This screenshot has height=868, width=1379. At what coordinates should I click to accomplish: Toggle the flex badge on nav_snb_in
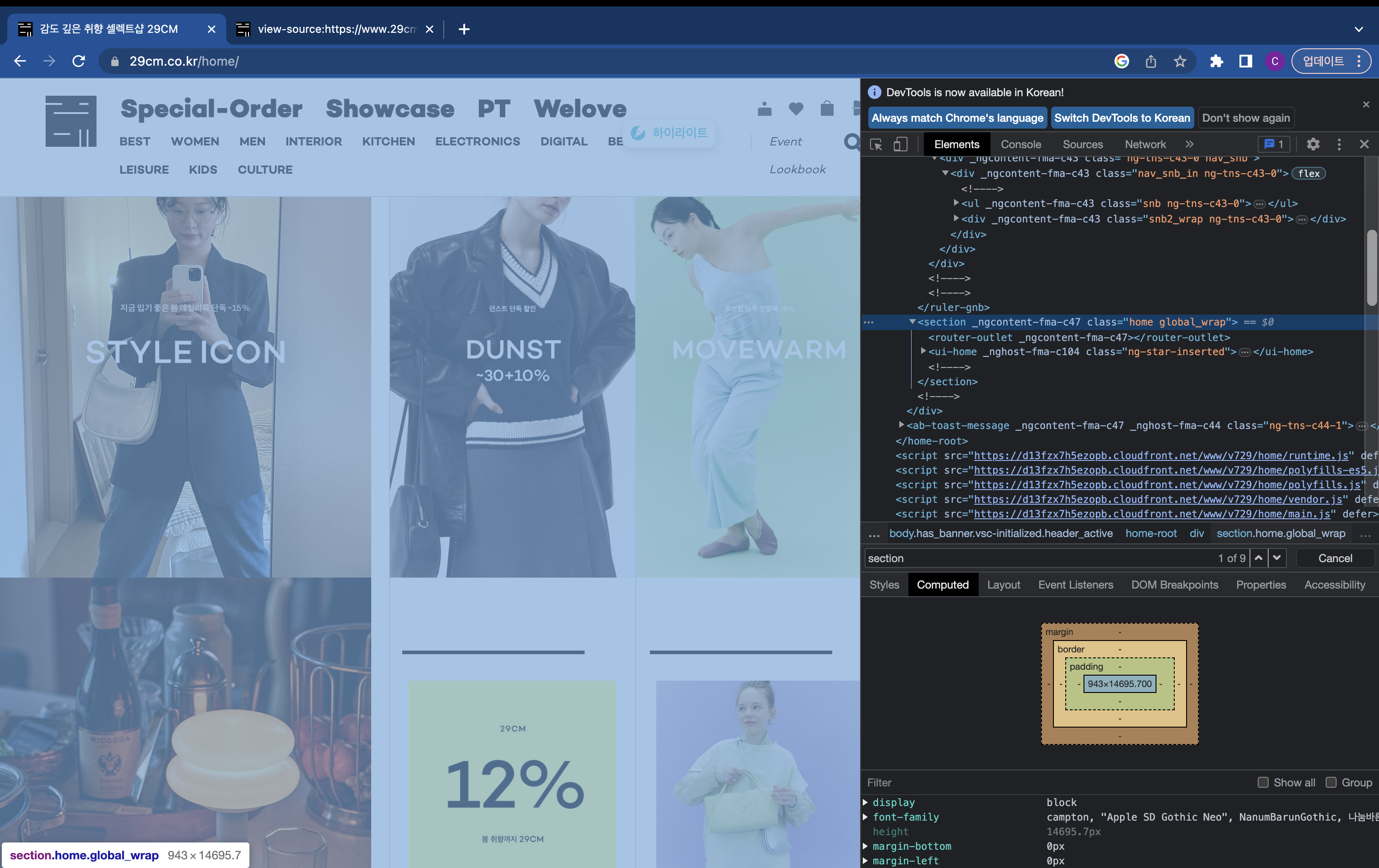[1309, 174]
